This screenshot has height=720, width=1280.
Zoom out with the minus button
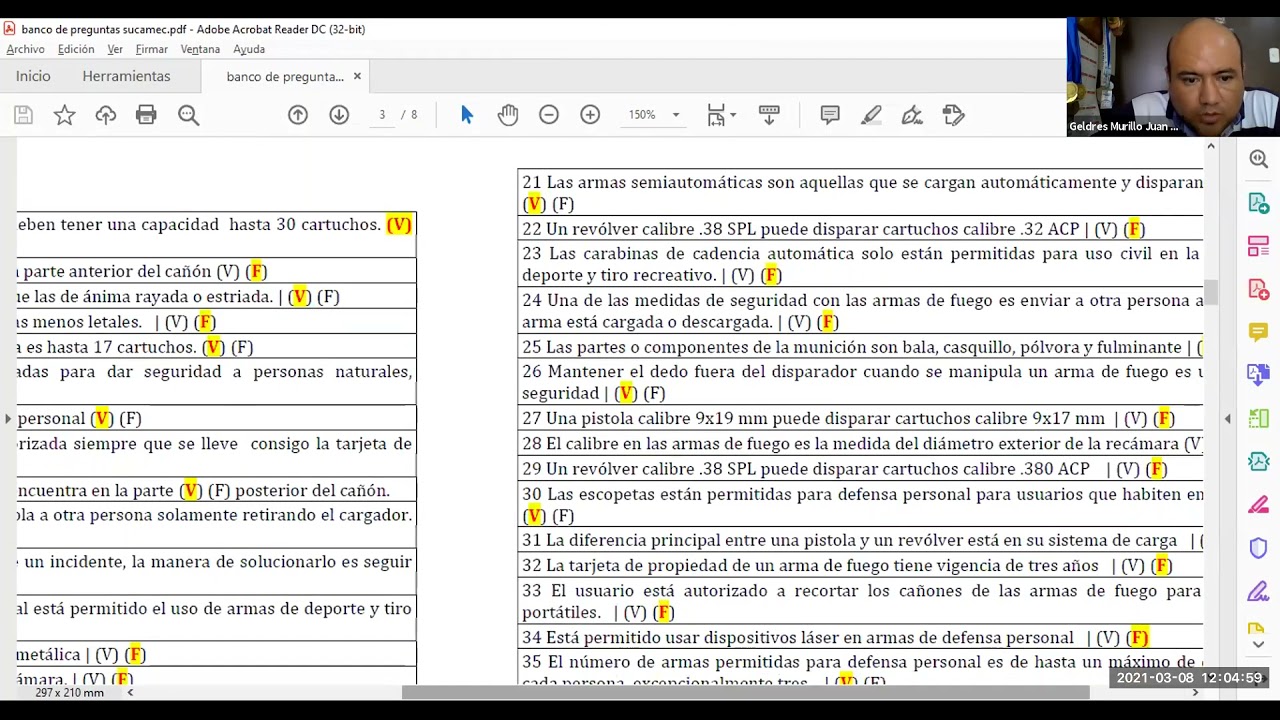click(x=549, y=115)
